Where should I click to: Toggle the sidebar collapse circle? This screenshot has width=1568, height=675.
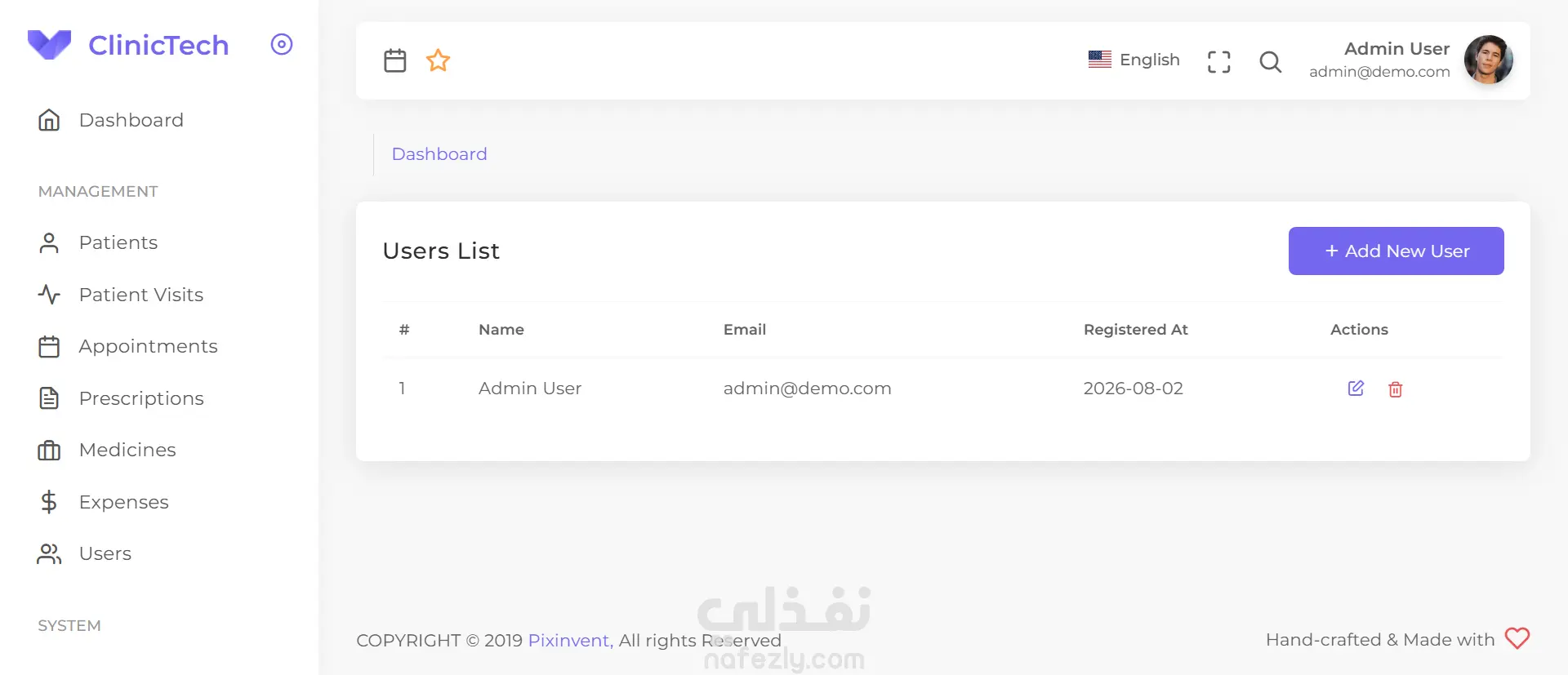pos(282,44)
